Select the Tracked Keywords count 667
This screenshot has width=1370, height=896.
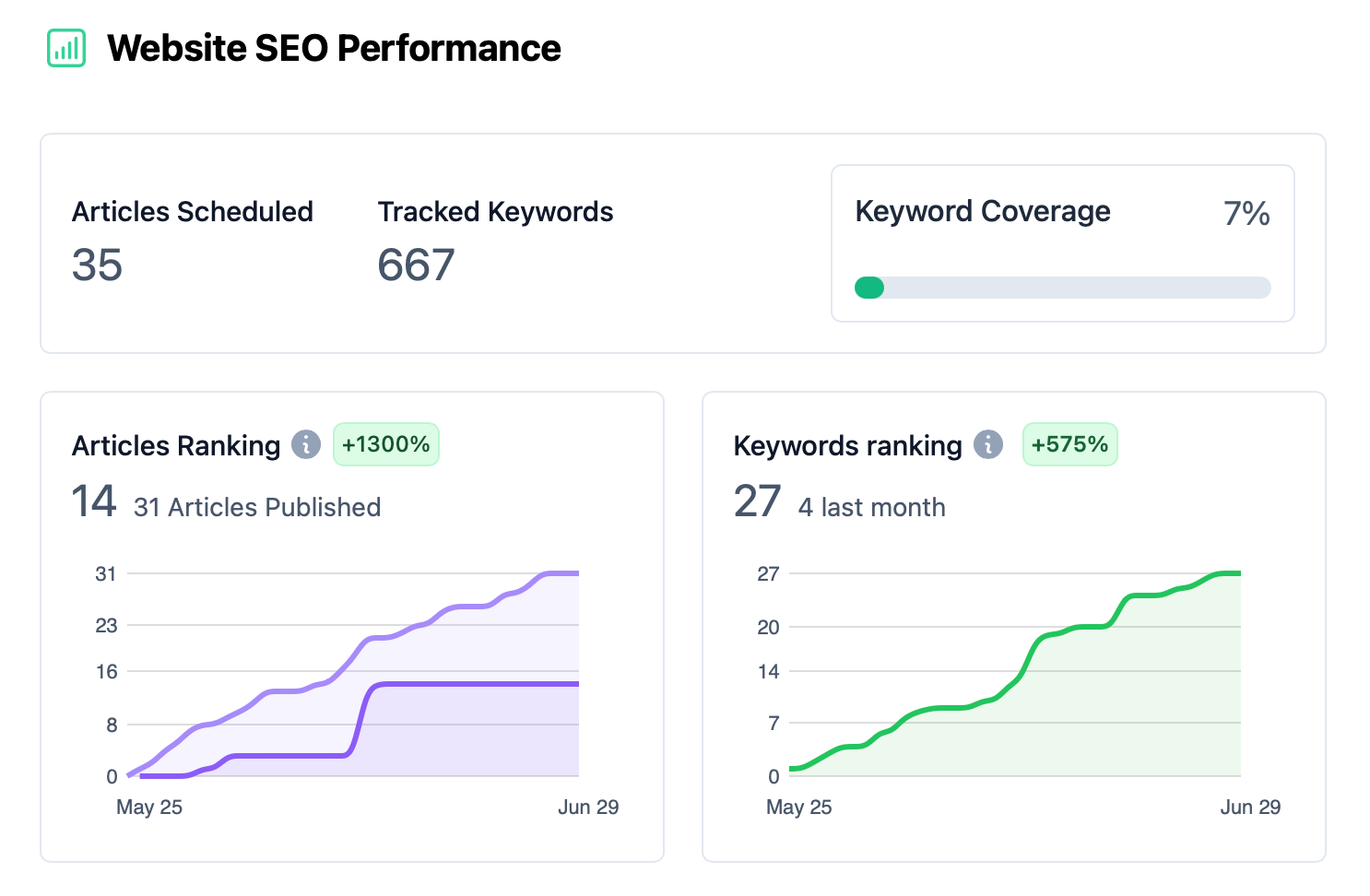[x=416, y=265]
